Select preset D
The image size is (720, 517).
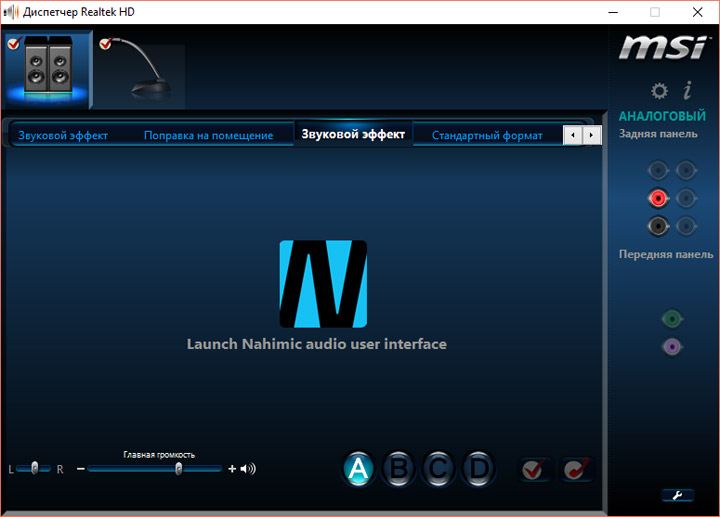point(478,469)
